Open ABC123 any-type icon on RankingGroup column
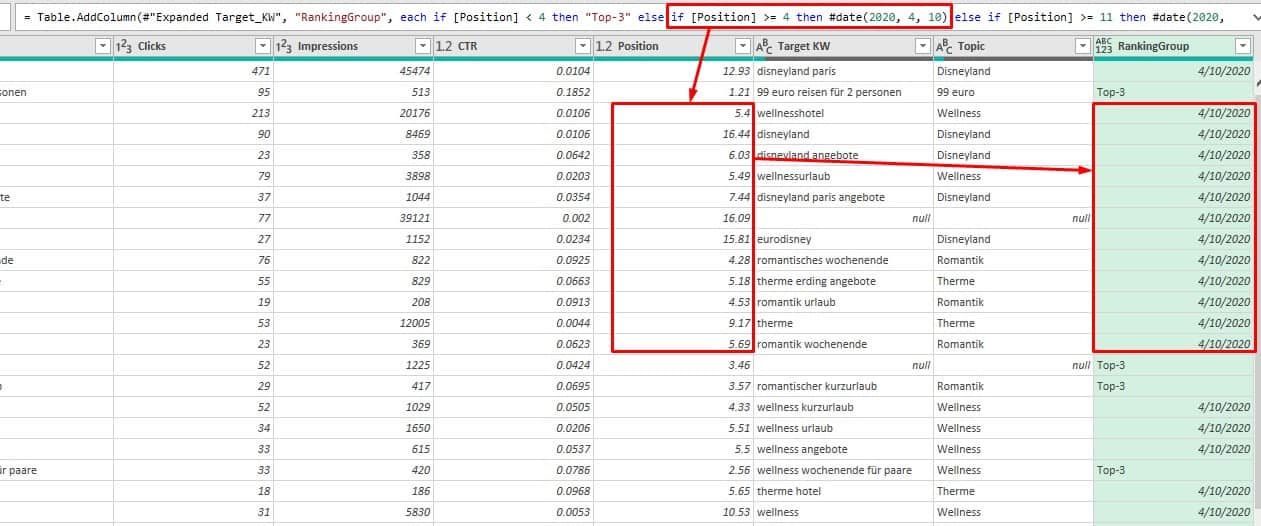The image size is (1261, 526). tap(1104, 46)
